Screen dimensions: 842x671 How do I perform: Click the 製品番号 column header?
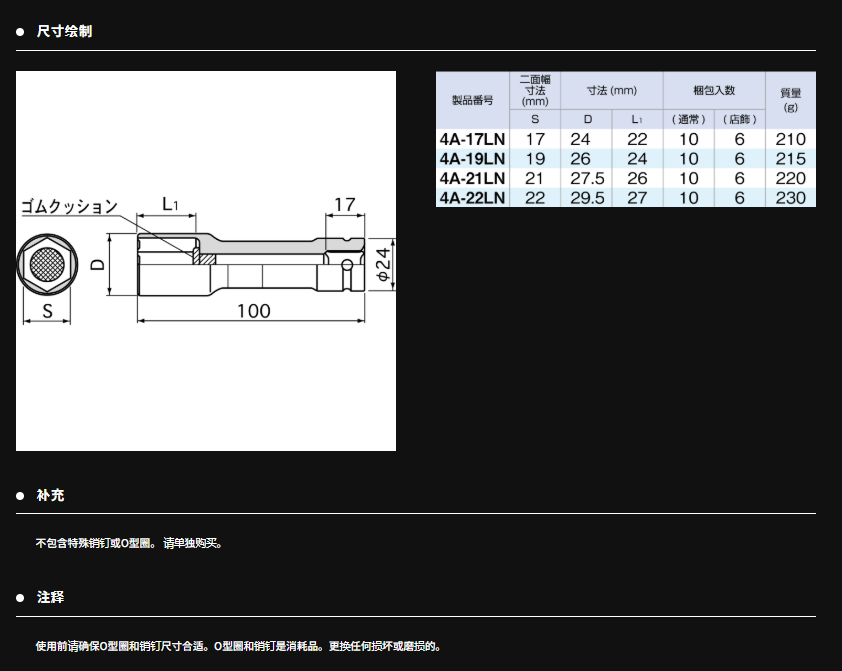pyautogui.click(x=472, y=100)
